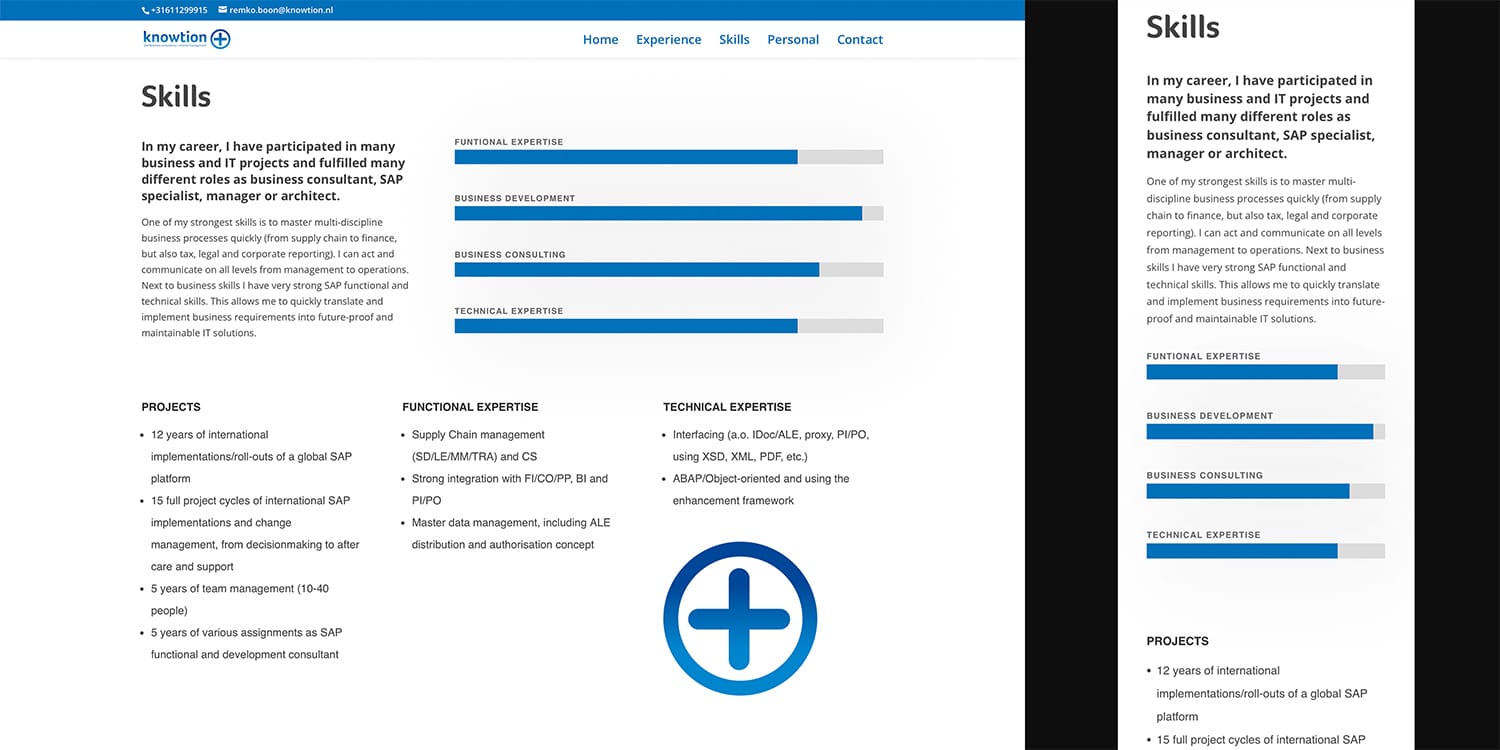Viewport: 1500px width, 750px height.
Task: Click the desktop Business Development progress bar
Action: click(x=668, y=213)
